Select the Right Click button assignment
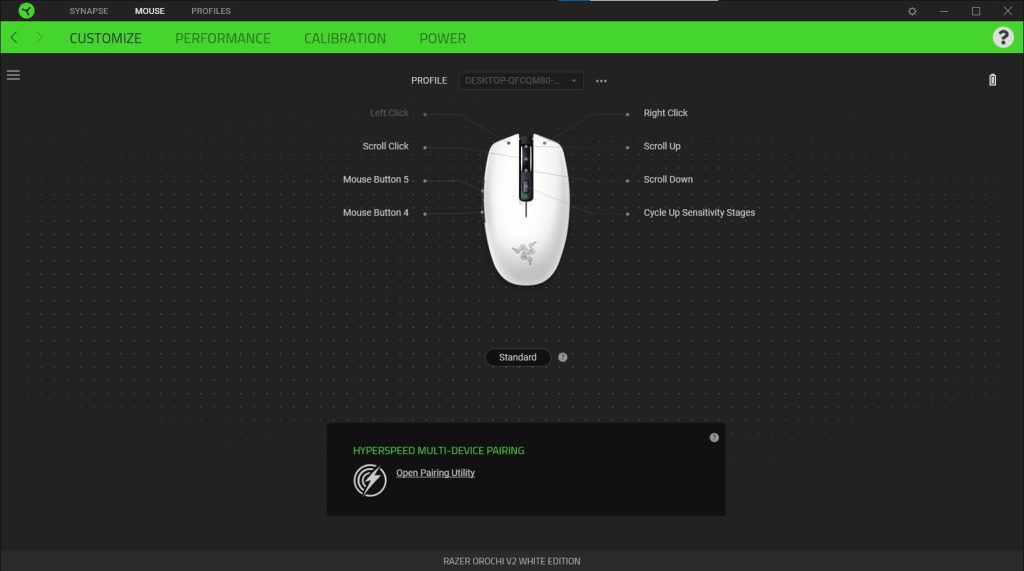This screenshot has height=571, width=1024. [665, 113]
